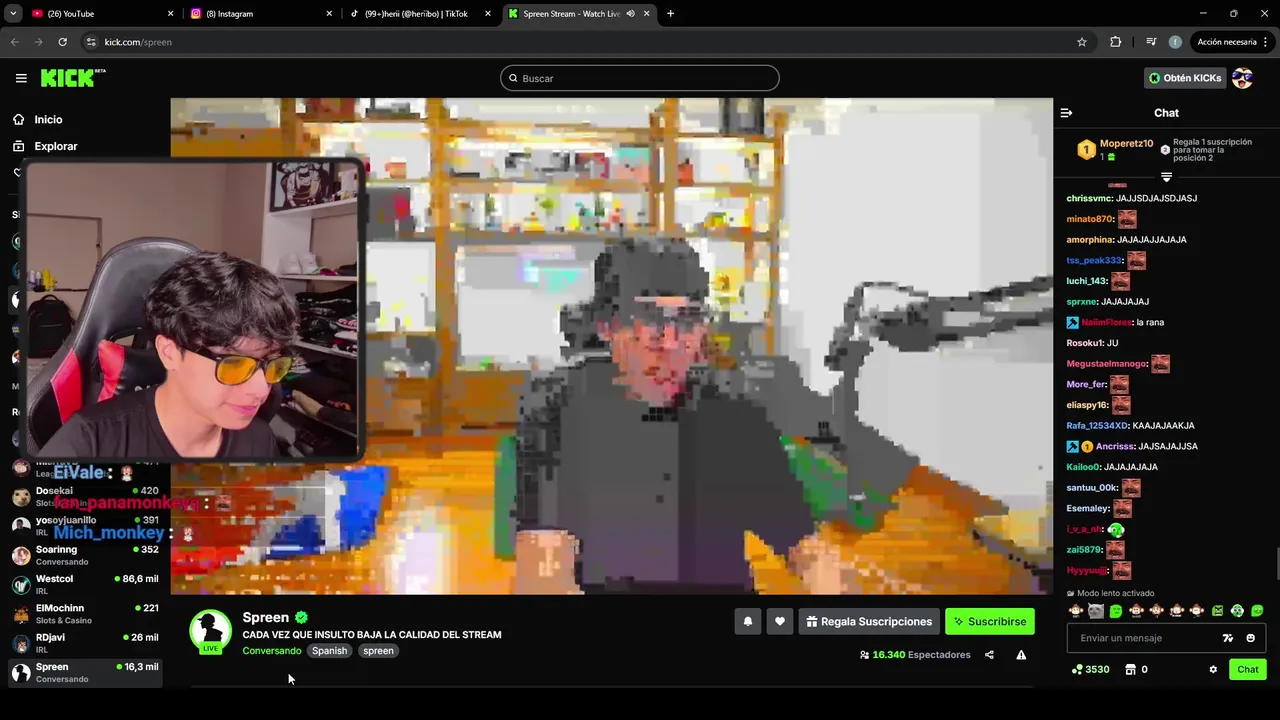The height and width of the screenshot is (720, 1280).
Task: Open yosoyjuanillo channel in sidebar
Action: click(85, 525)
